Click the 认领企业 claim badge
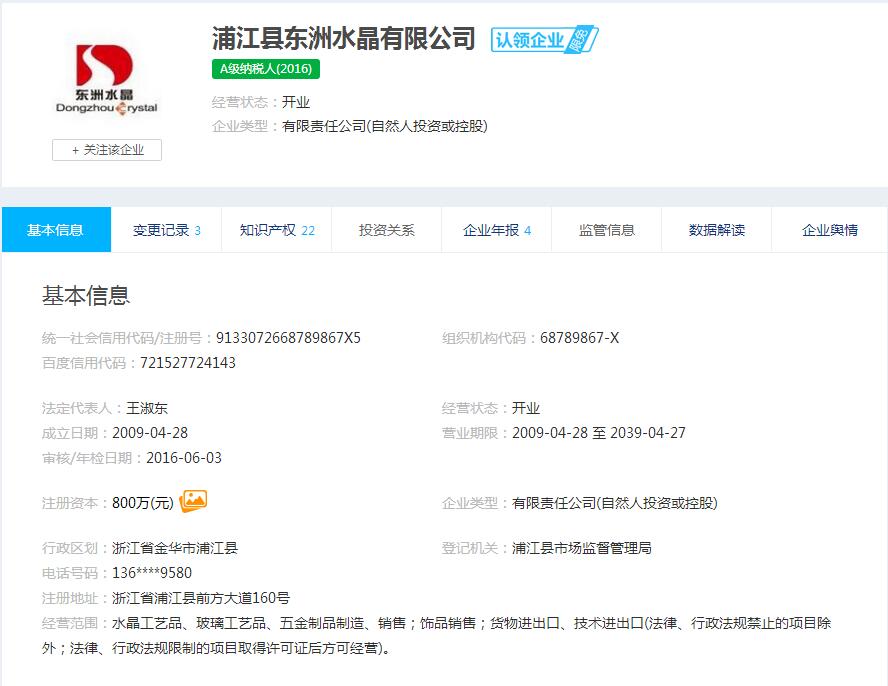This screenshot has width=888, height=686. 544,40
